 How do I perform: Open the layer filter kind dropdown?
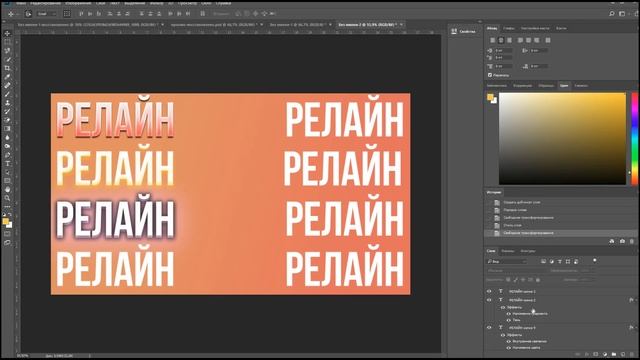coord(507,261)
